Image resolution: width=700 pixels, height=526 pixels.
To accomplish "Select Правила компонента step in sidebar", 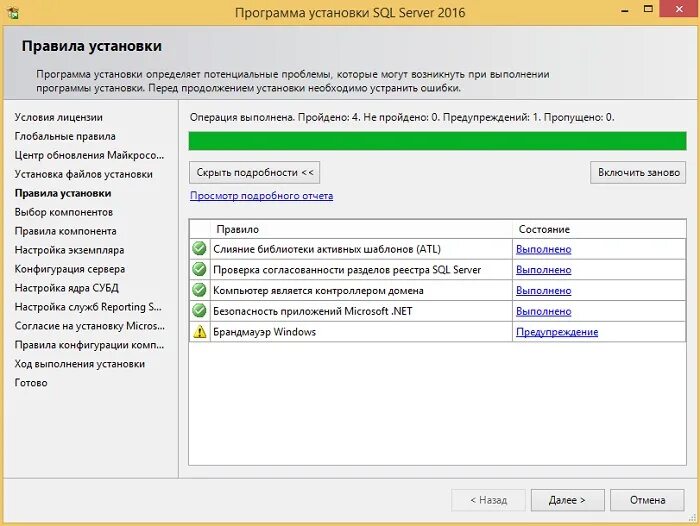I will point(66,231).
